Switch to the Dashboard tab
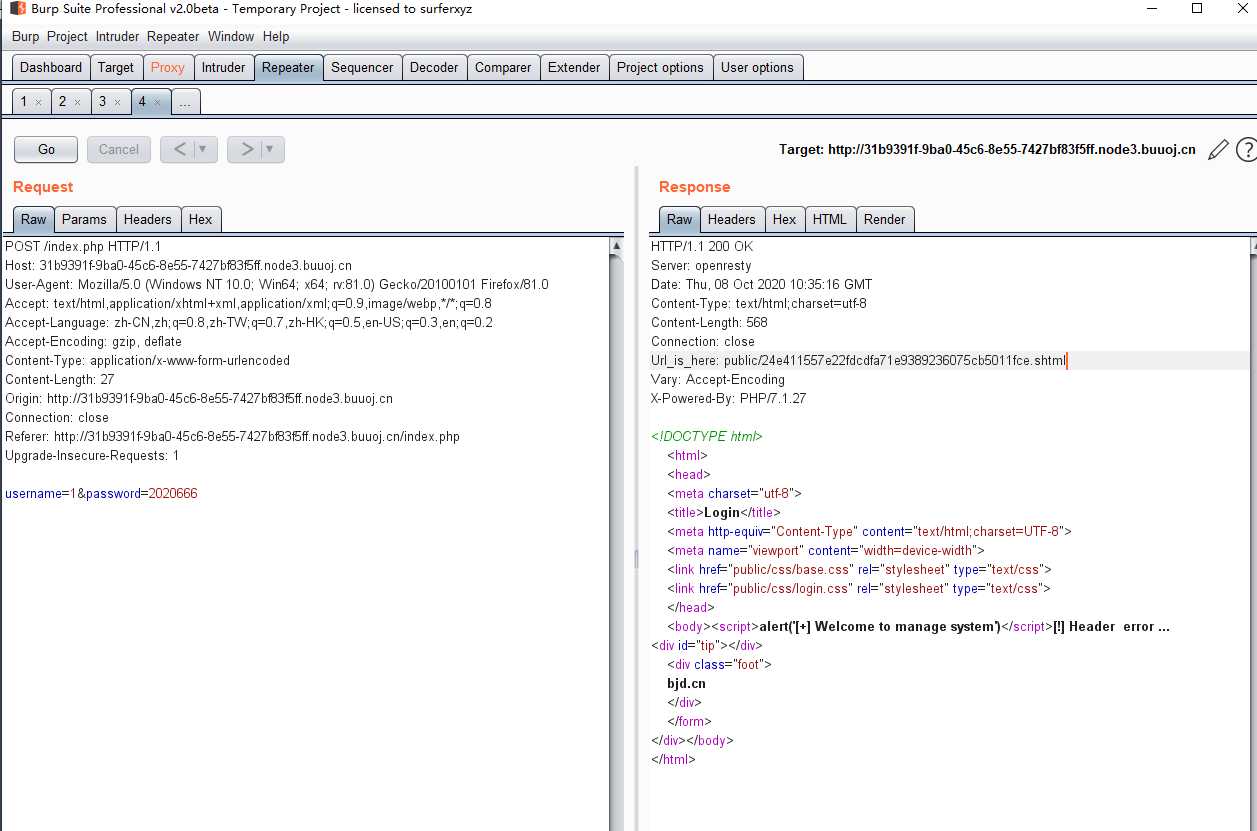The image size is (1257, 831). pos(51,67)
